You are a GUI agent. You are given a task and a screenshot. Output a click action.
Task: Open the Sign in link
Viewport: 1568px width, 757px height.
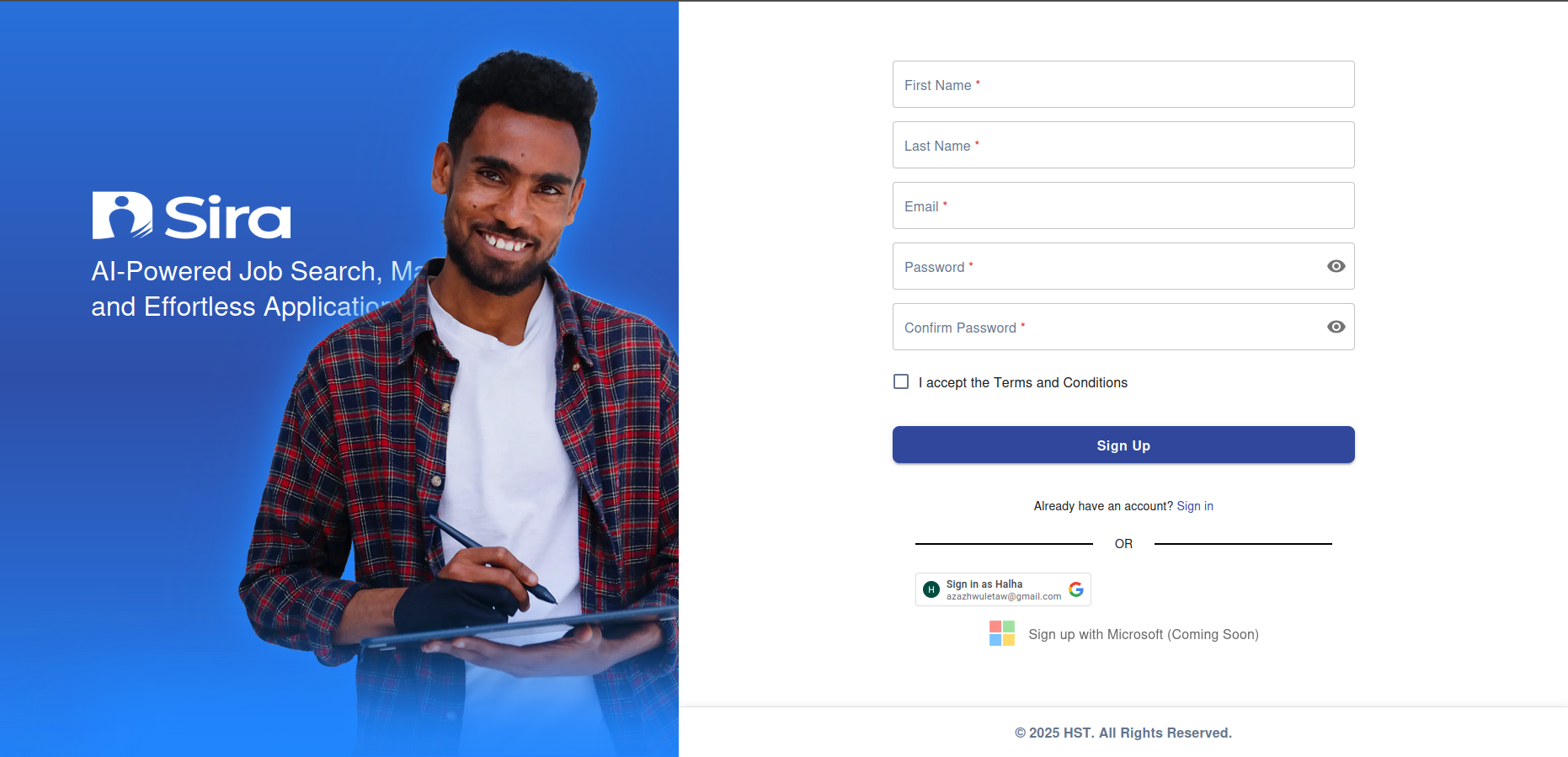1195,506
